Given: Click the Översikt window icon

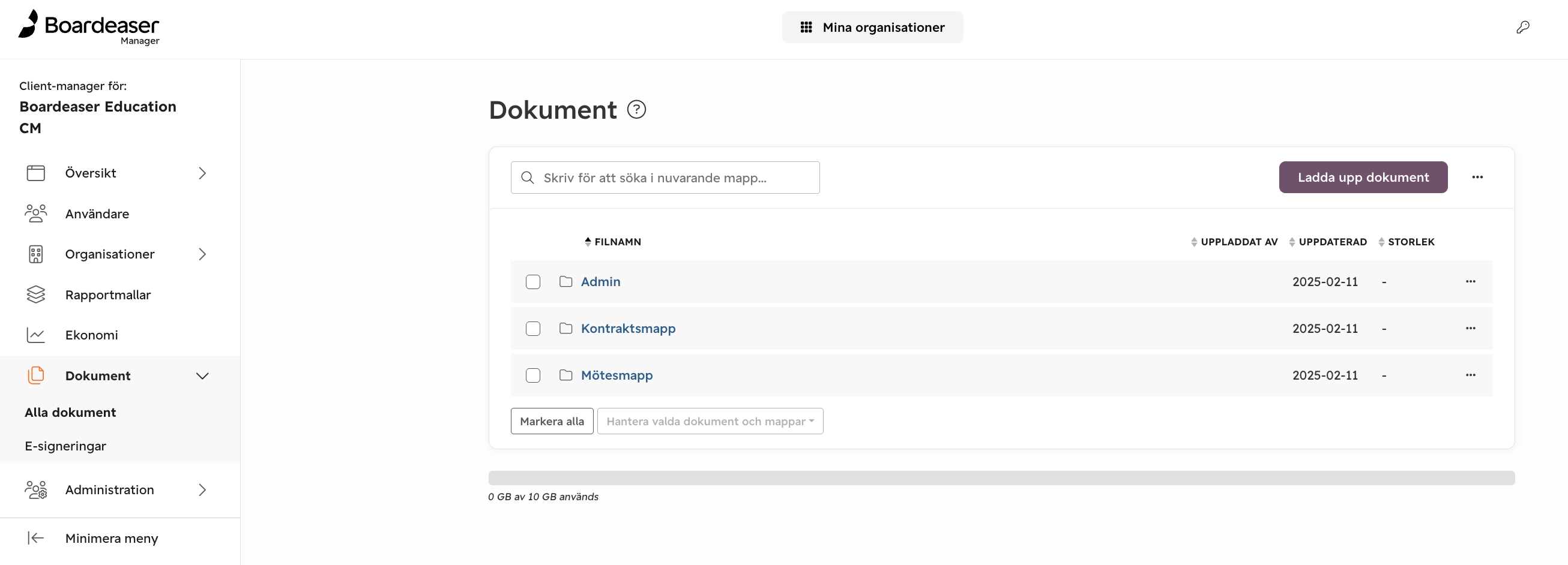Looking at the screenshot, I should click(x=36, y=173).
